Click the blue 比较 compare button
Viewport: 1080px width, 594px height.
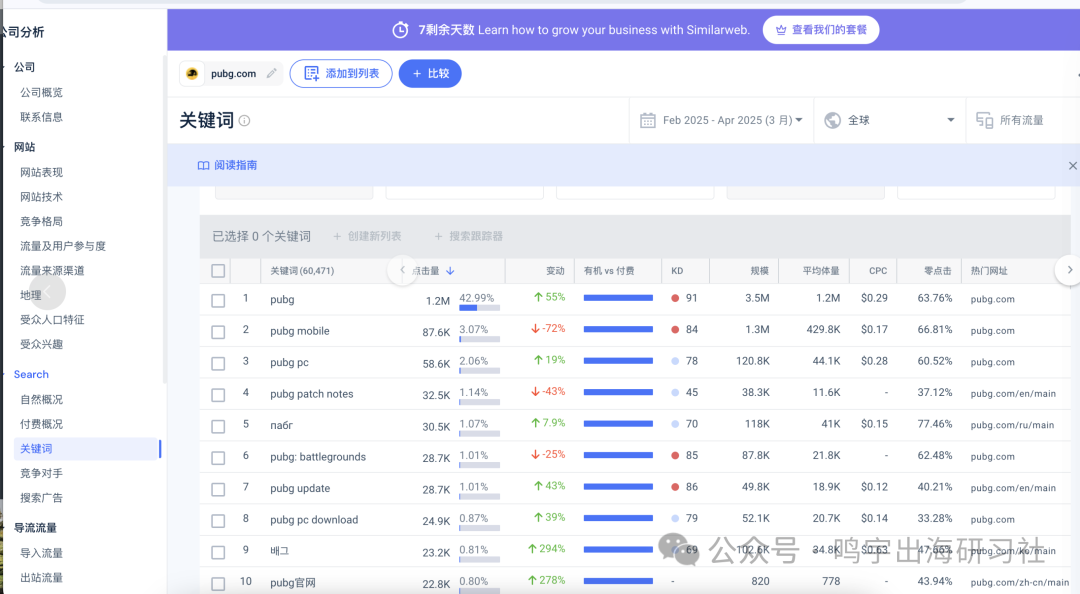tap(430, 74)
